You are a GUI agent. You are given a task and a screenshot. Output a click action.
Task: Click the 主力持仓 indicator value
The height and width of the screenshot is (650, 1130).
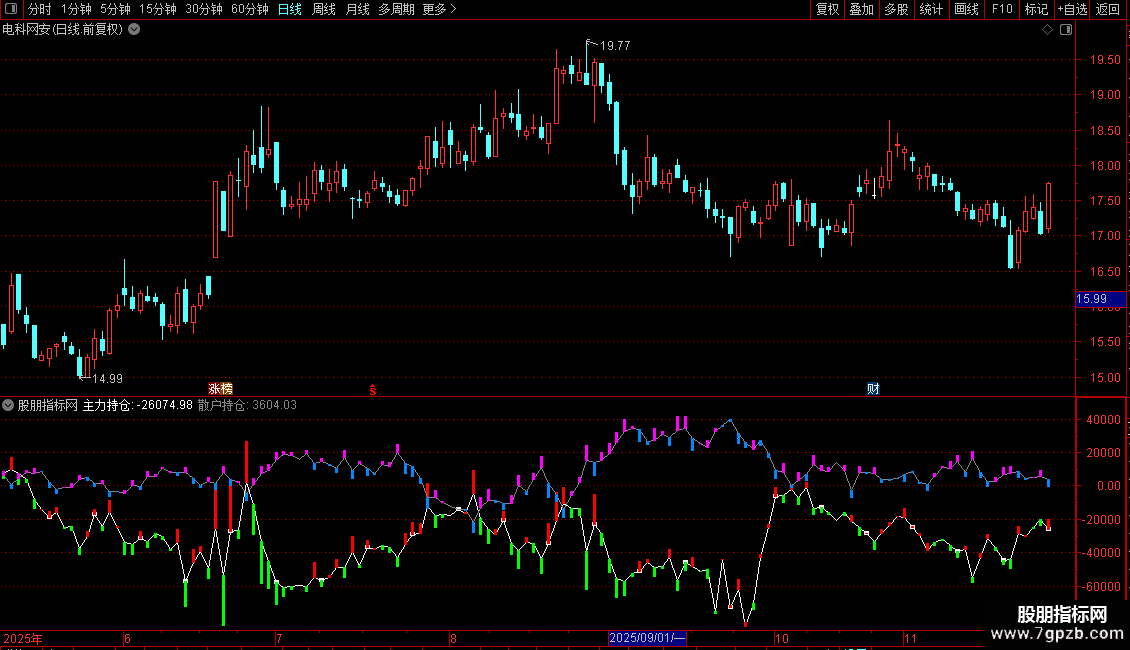[x=138, y=405]
